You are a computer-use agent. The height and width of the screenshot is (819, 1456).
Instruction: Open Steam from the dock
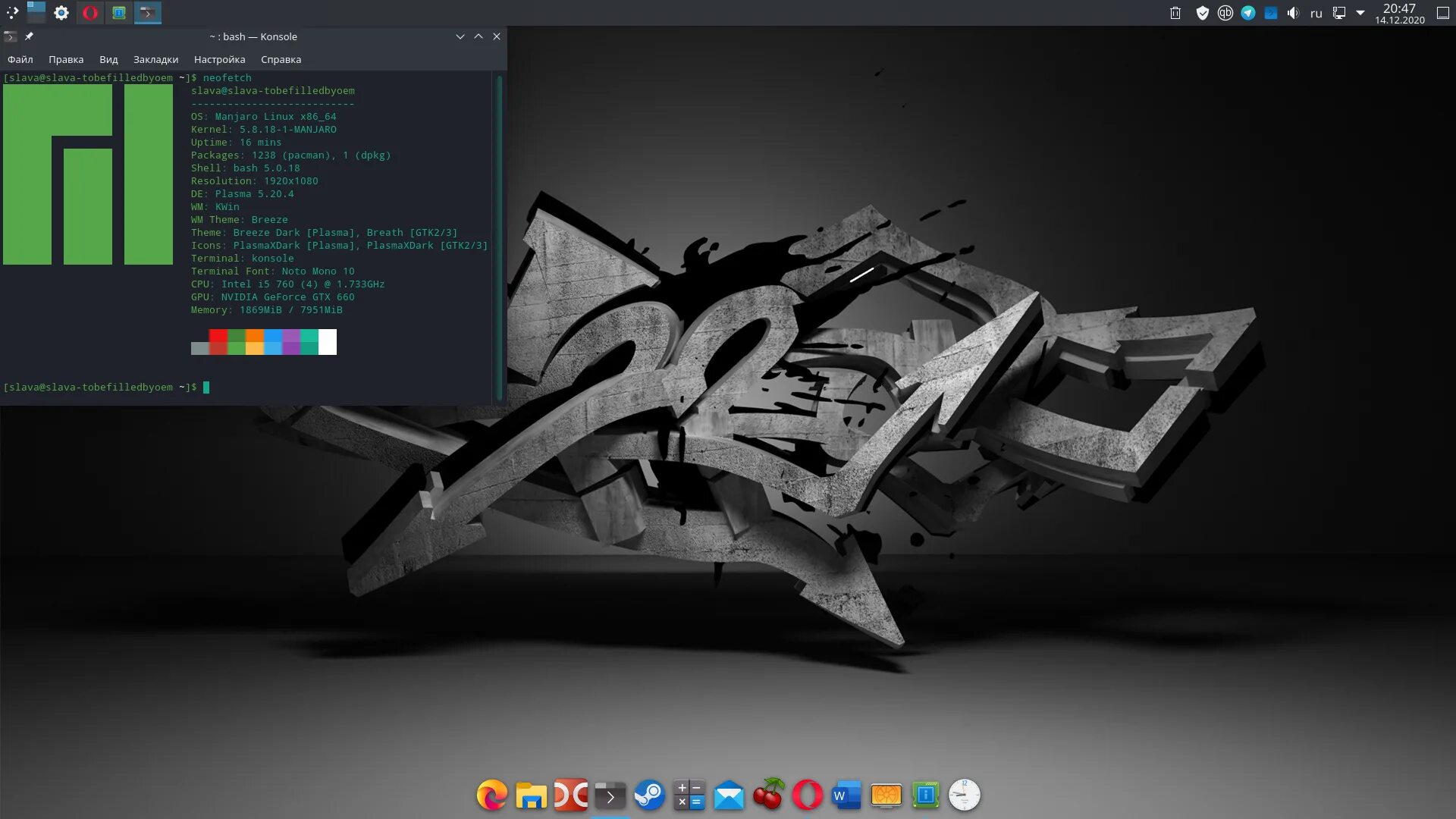tap(649, 795)
